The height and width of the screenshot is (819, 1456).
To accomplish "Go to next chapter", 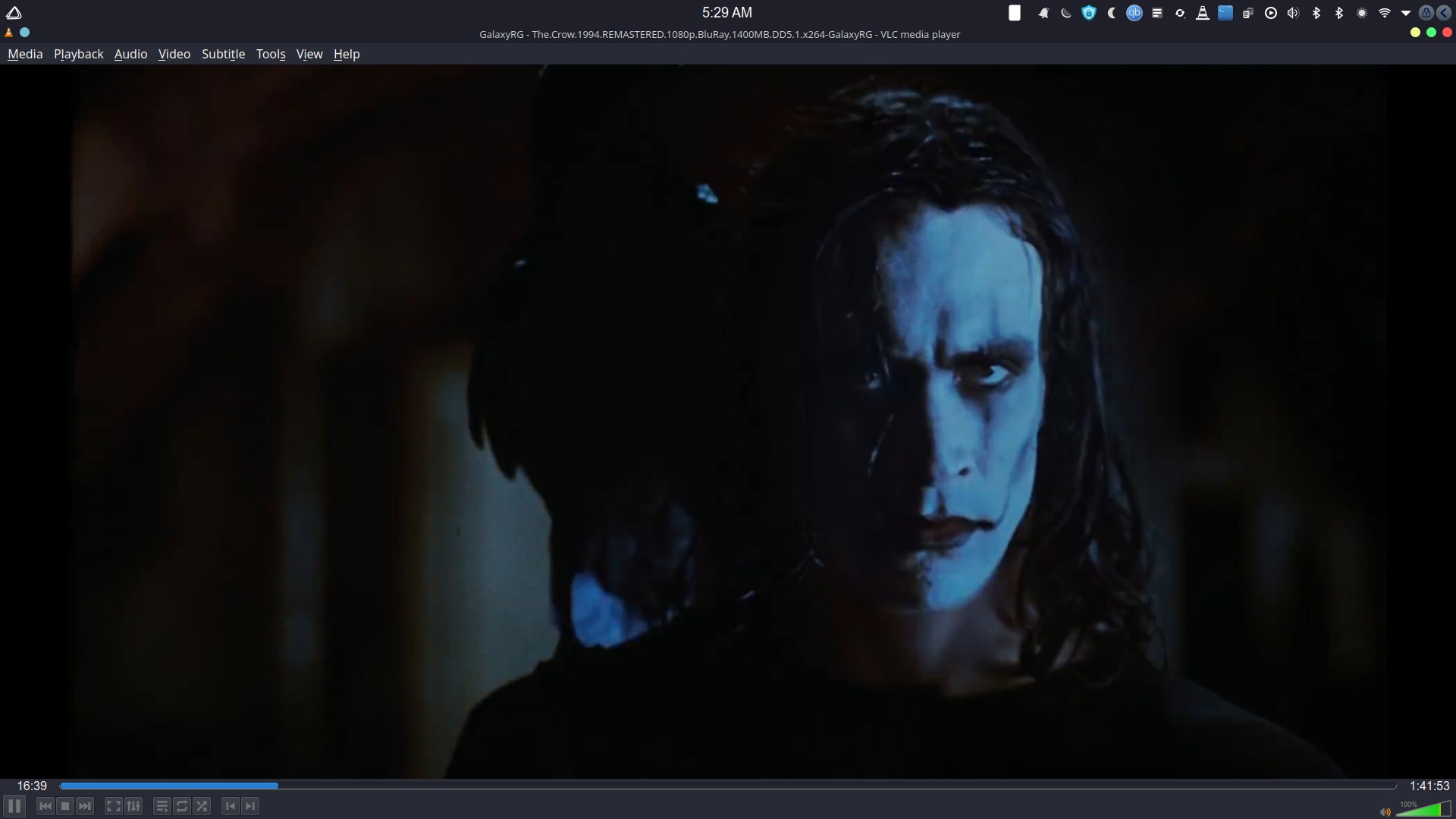I will (x=250, y=806).
